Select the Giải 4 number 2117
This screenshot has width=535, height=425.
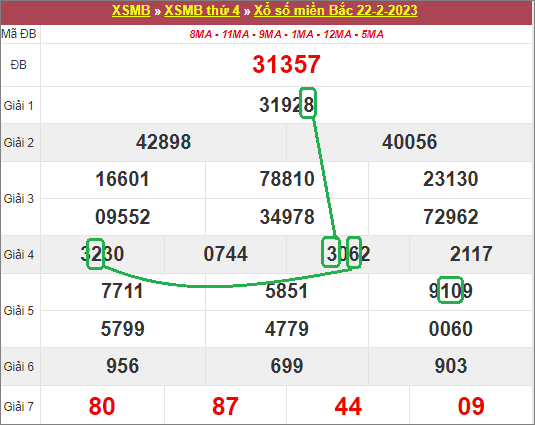[x=471, y=254]
